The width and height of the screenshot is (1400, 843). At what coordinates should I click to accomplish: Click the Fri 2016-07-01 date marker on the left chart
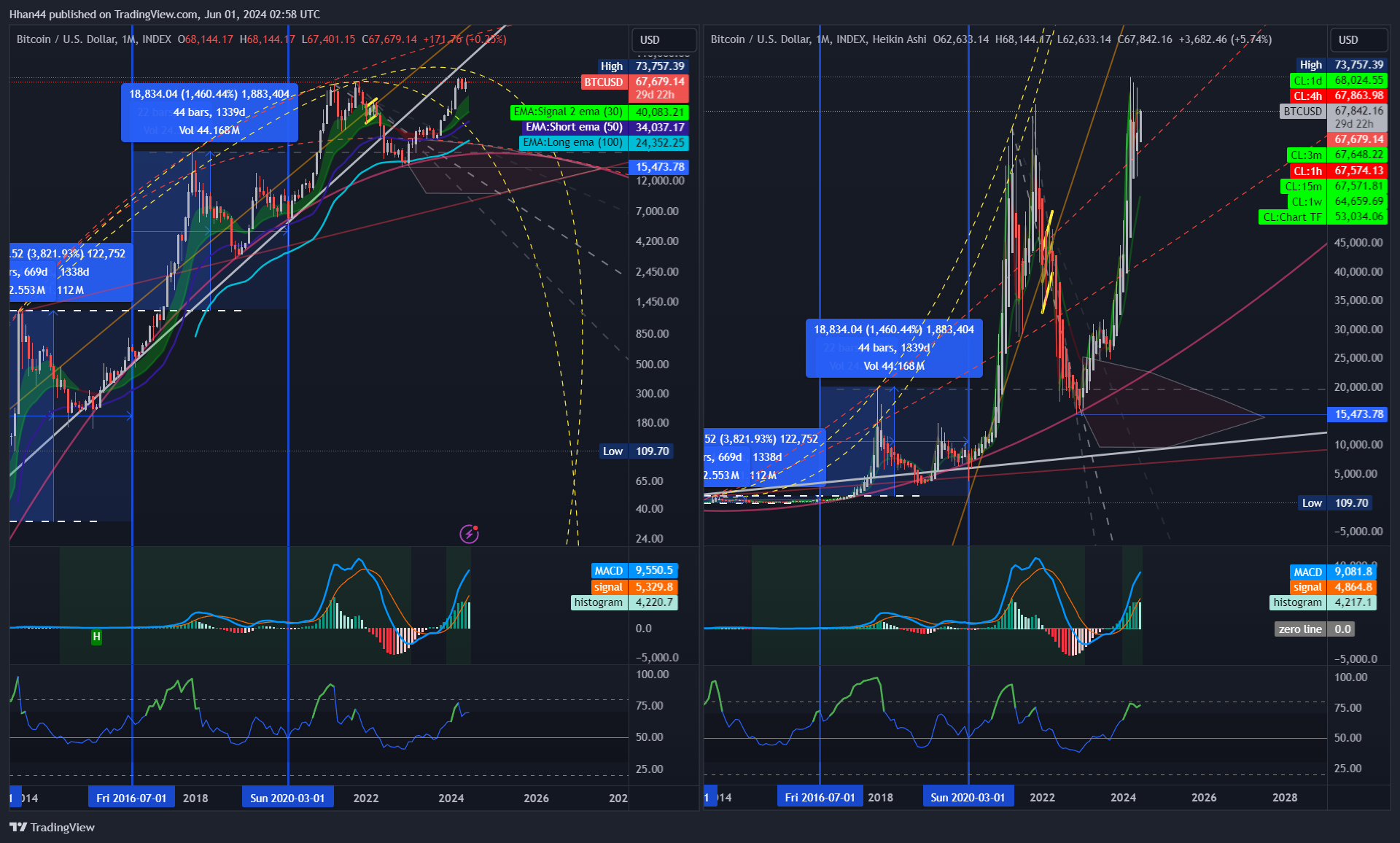[131, 798]
